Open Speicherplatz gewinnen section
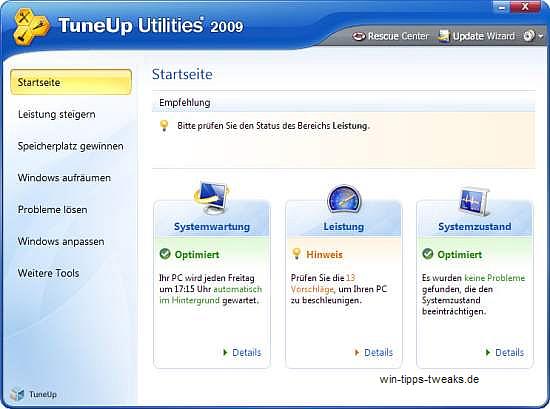Image resolution: width=550 pixels, height=409 pixels. (71, 146)
